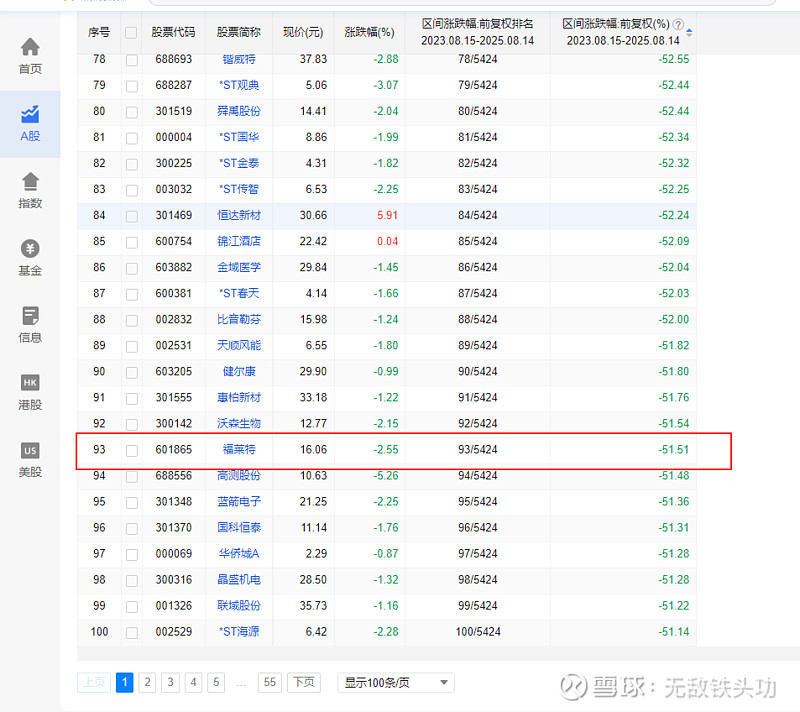Screen dimensions: 800x712
Task: Tick checkbox for row 89 天顺风能
Action: click(132, 346)
